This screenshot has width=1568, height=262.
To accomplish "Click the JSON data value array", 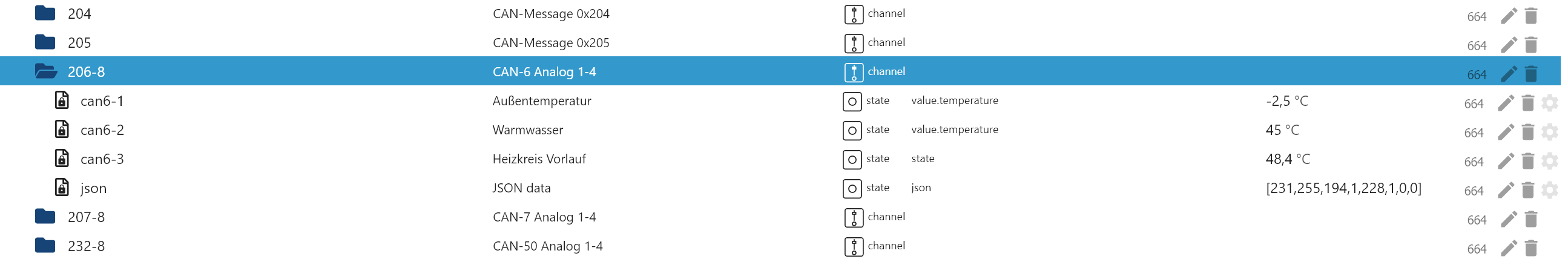I will [x=1343, y=188].
